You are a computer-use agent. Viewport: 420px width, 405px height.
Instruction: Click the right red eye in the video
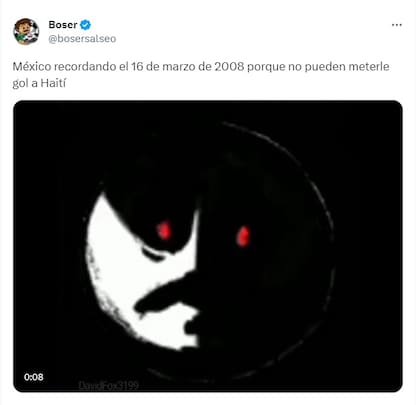(x=243, y=236)
